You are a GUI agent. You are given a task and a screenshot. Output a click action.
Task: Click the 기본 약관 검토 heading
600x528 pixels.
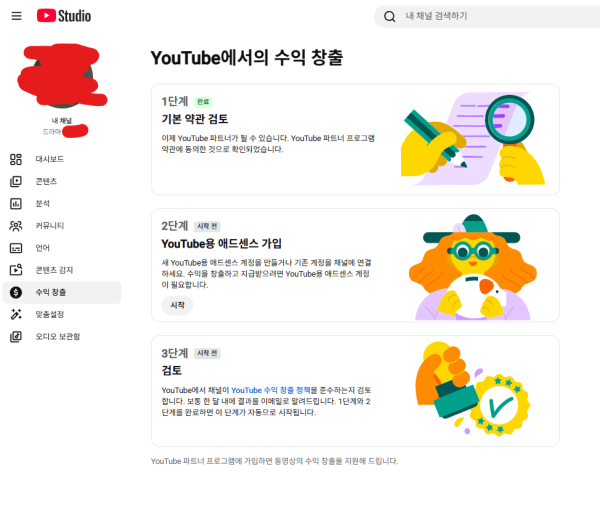tap(195, 119)
